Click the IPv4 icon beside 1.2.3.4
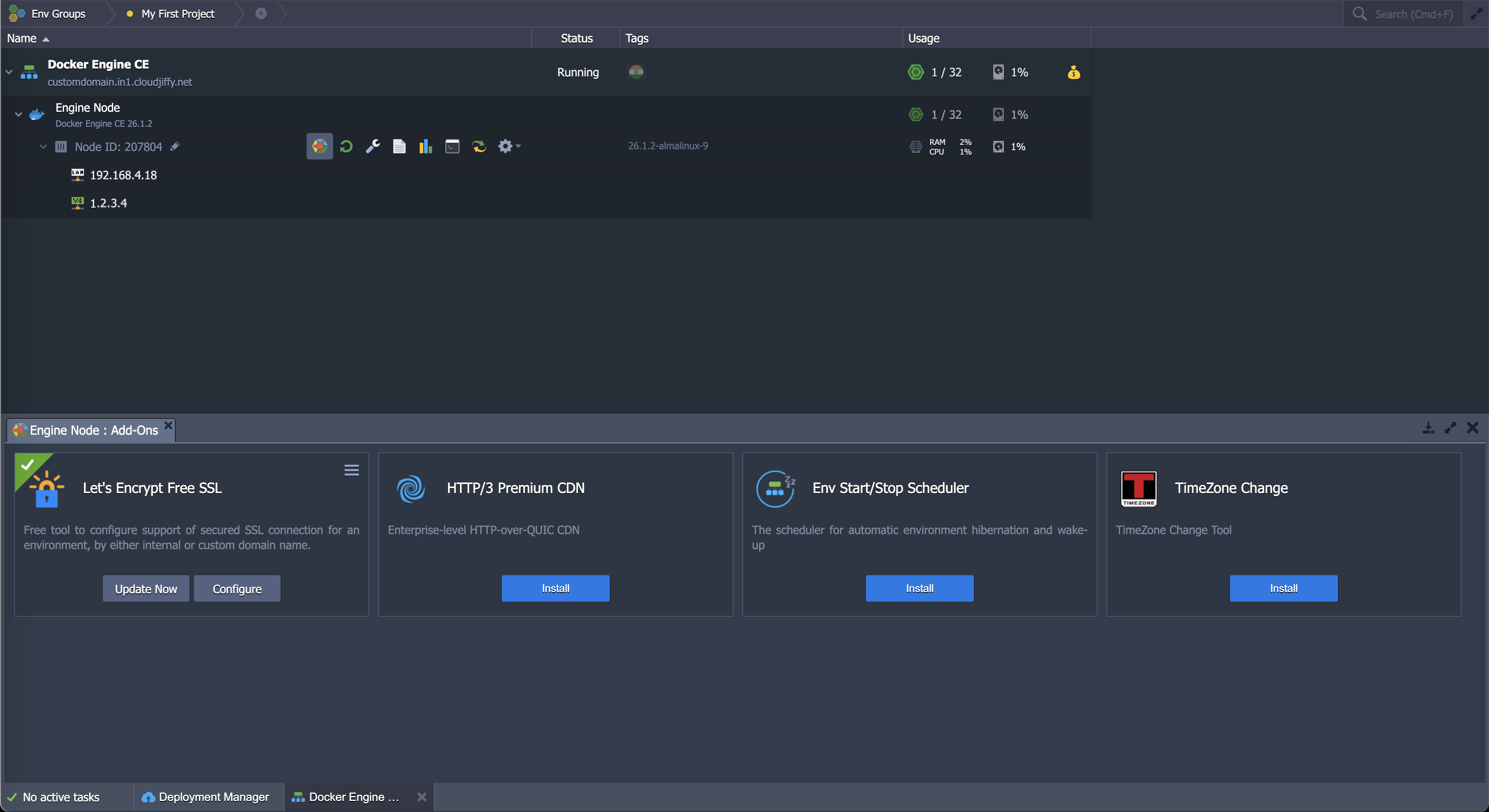 coord(77,203)
